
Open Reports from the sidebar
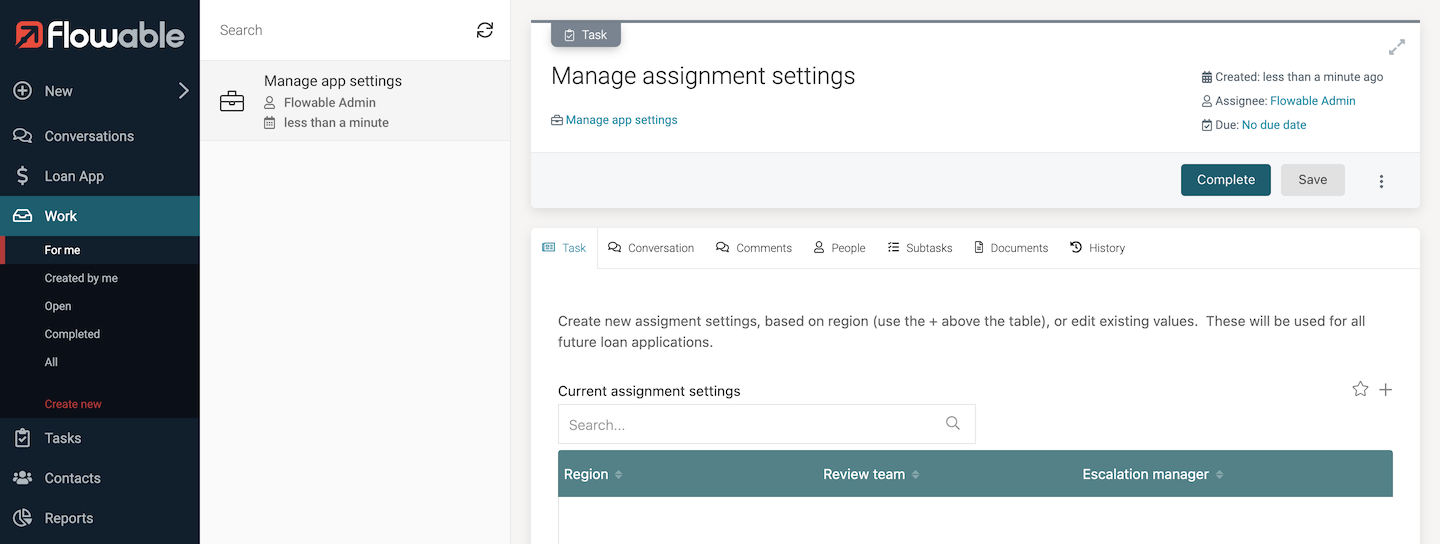[x=68, y=518]
